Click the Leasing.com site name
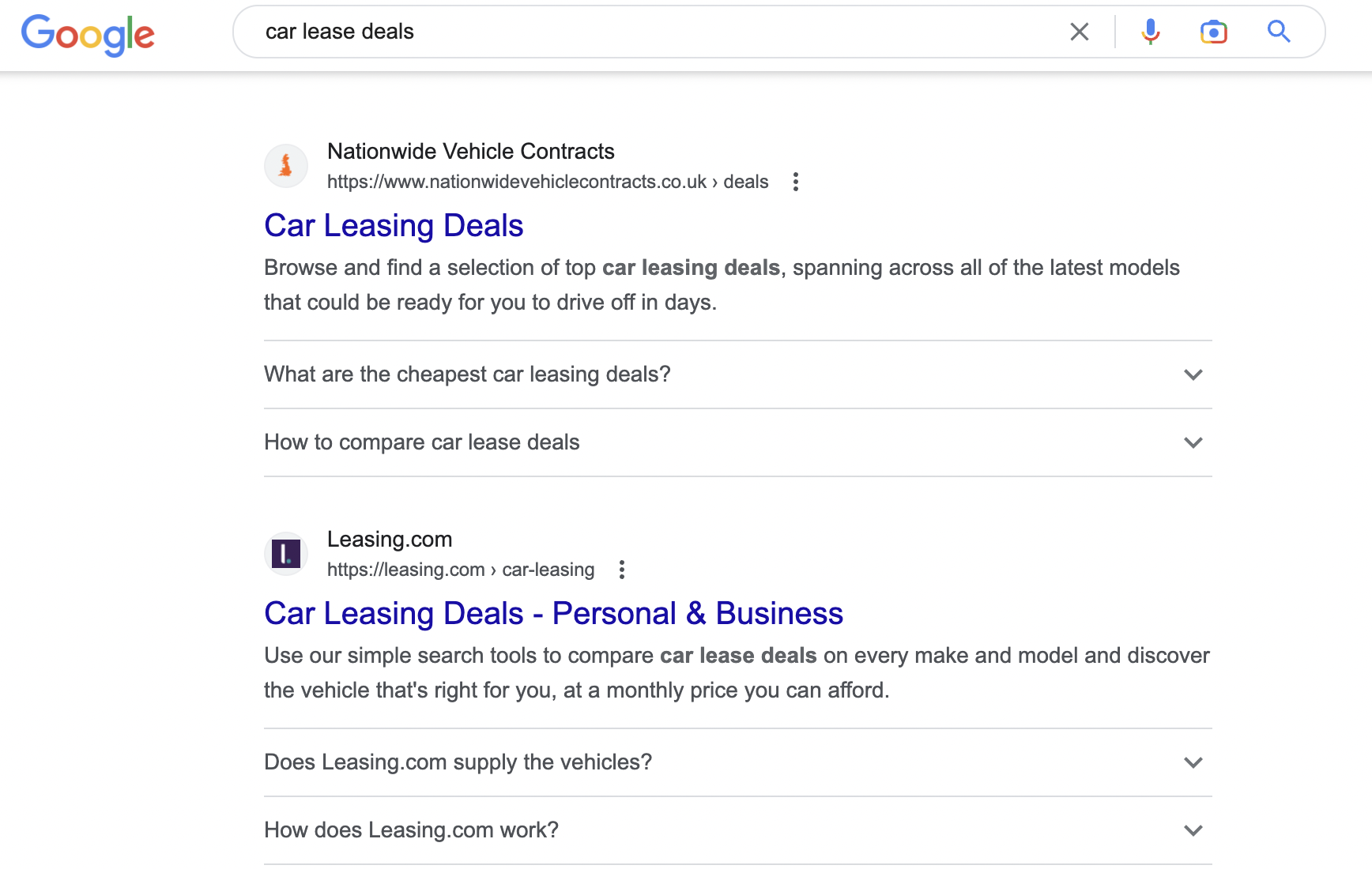Viewport: 1372px width, 869px height. (x=389, y=539)
